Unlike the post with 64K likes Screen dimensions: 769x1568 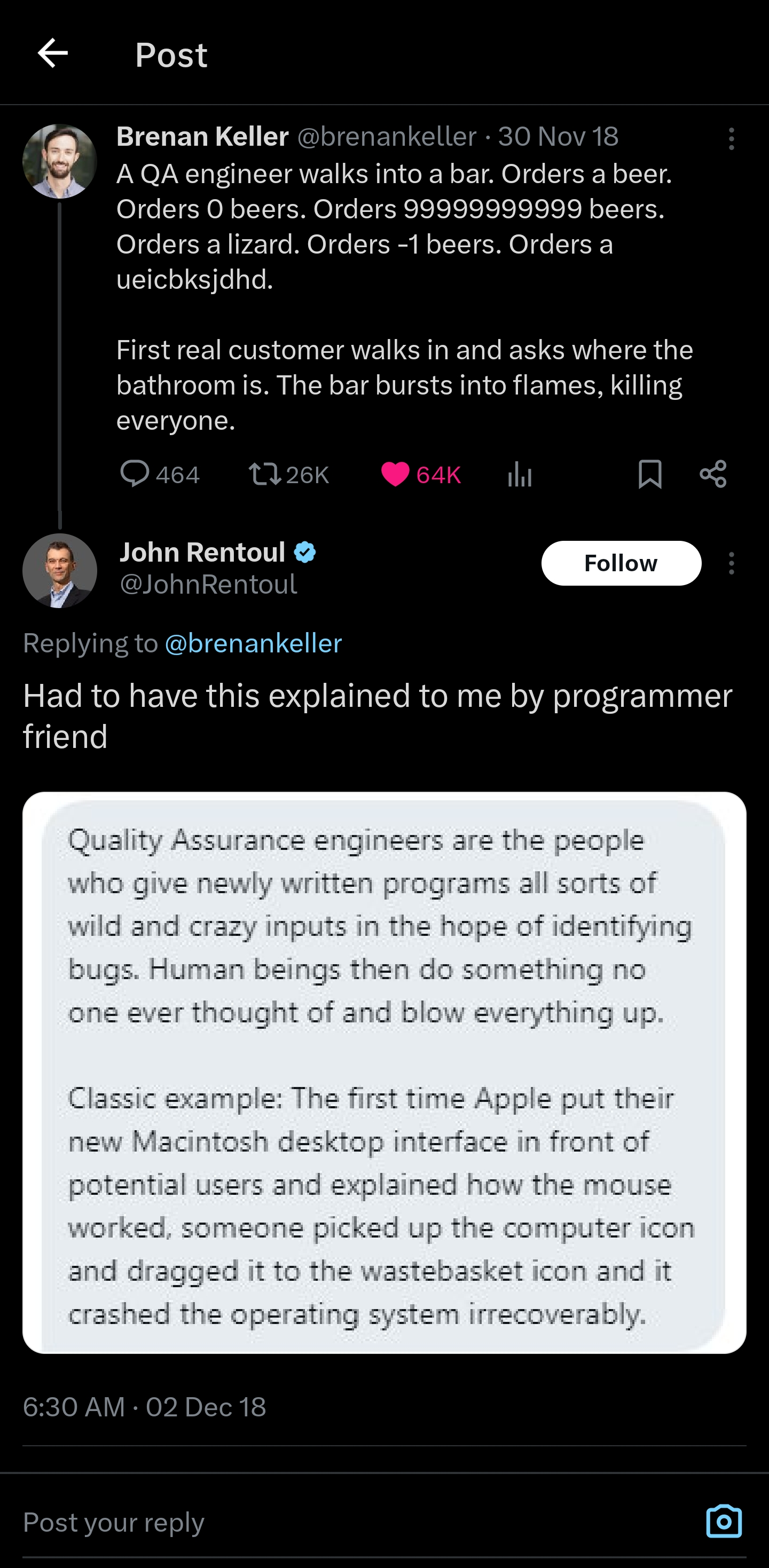(395, 474)
